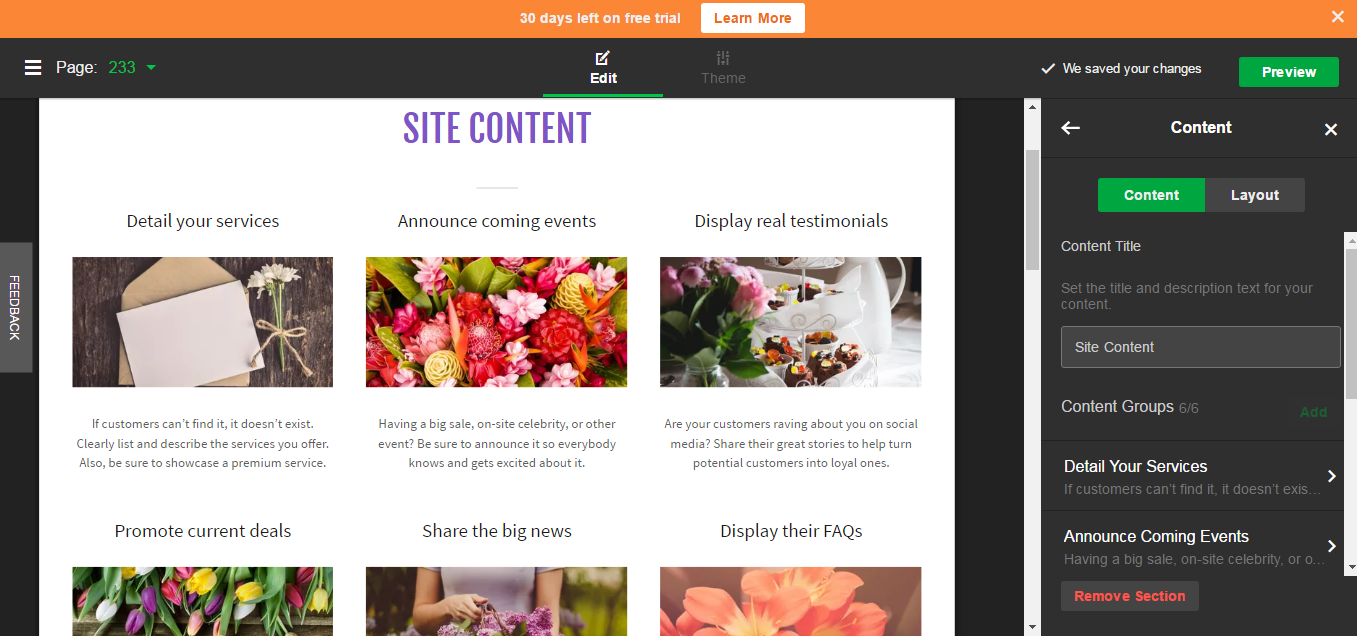1357x636 pixels.
Task: Click Add next to Content Groups
Action: point(1314,412)
